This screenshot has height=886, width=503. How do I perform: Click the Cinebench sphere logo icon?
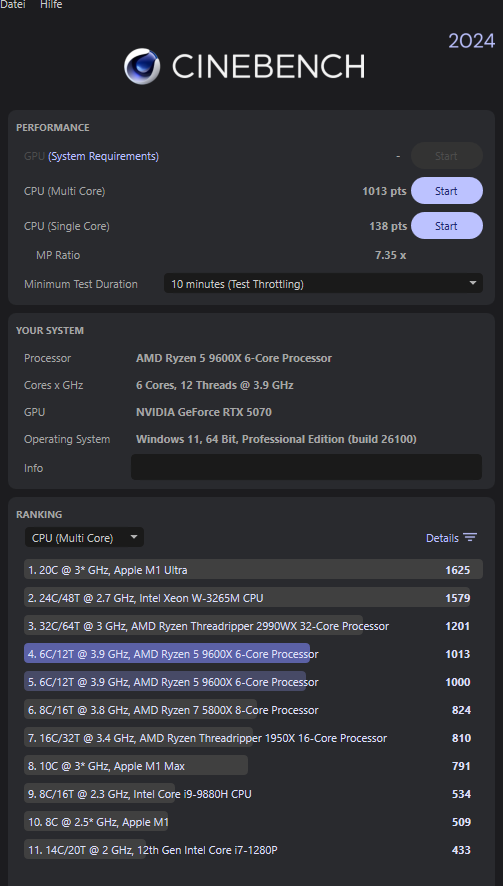(x=142, y=66)
